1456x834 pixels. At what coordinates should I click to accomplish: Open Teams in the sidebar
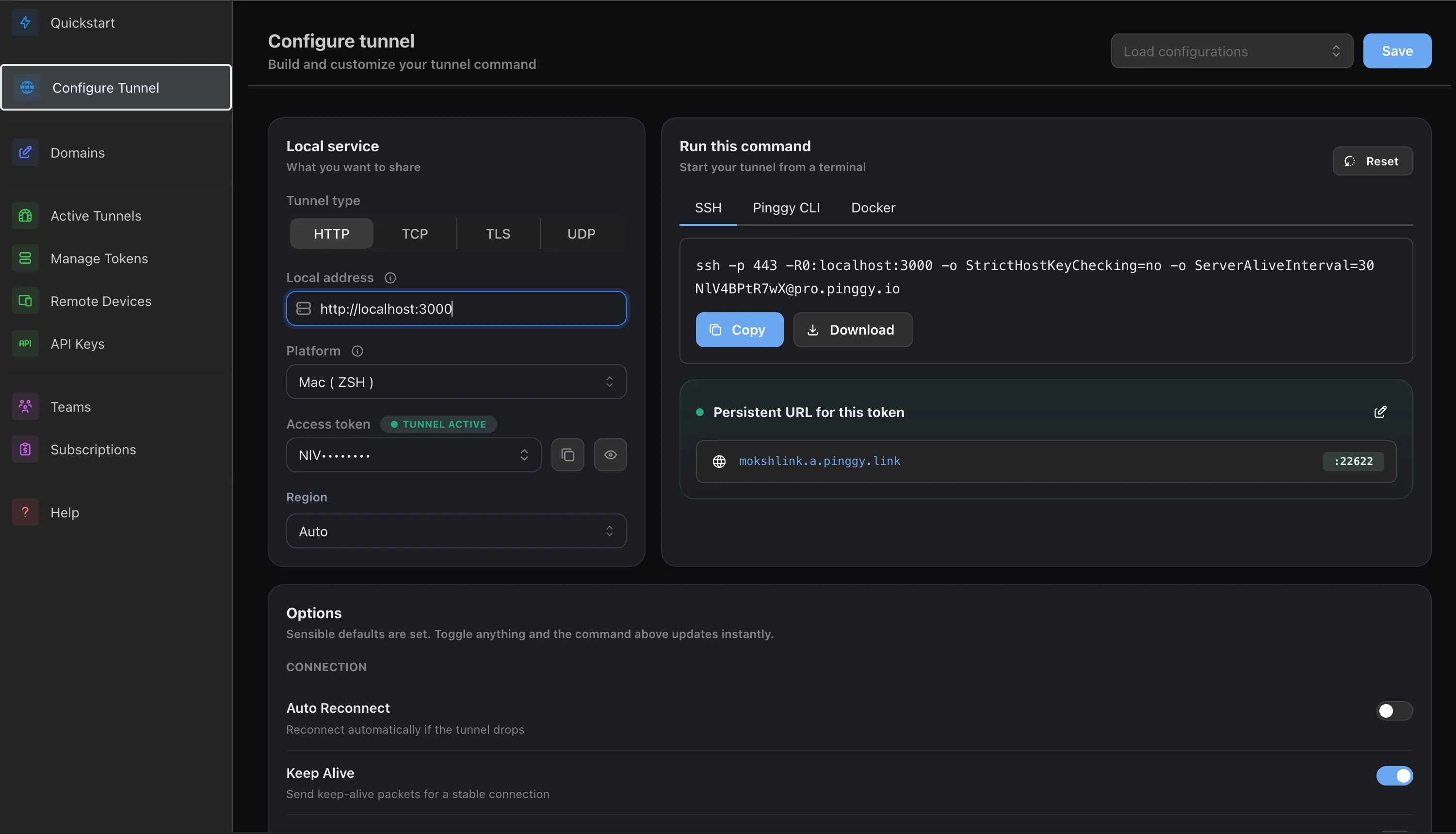pyautogui.click(x=116, y=407)
